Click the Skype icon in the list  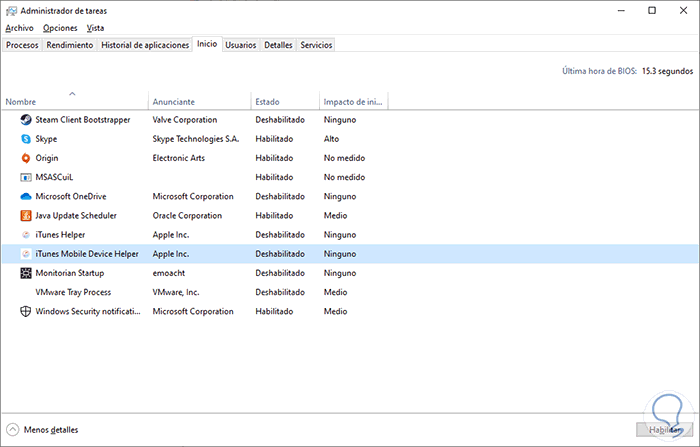(x=26, y=139)
